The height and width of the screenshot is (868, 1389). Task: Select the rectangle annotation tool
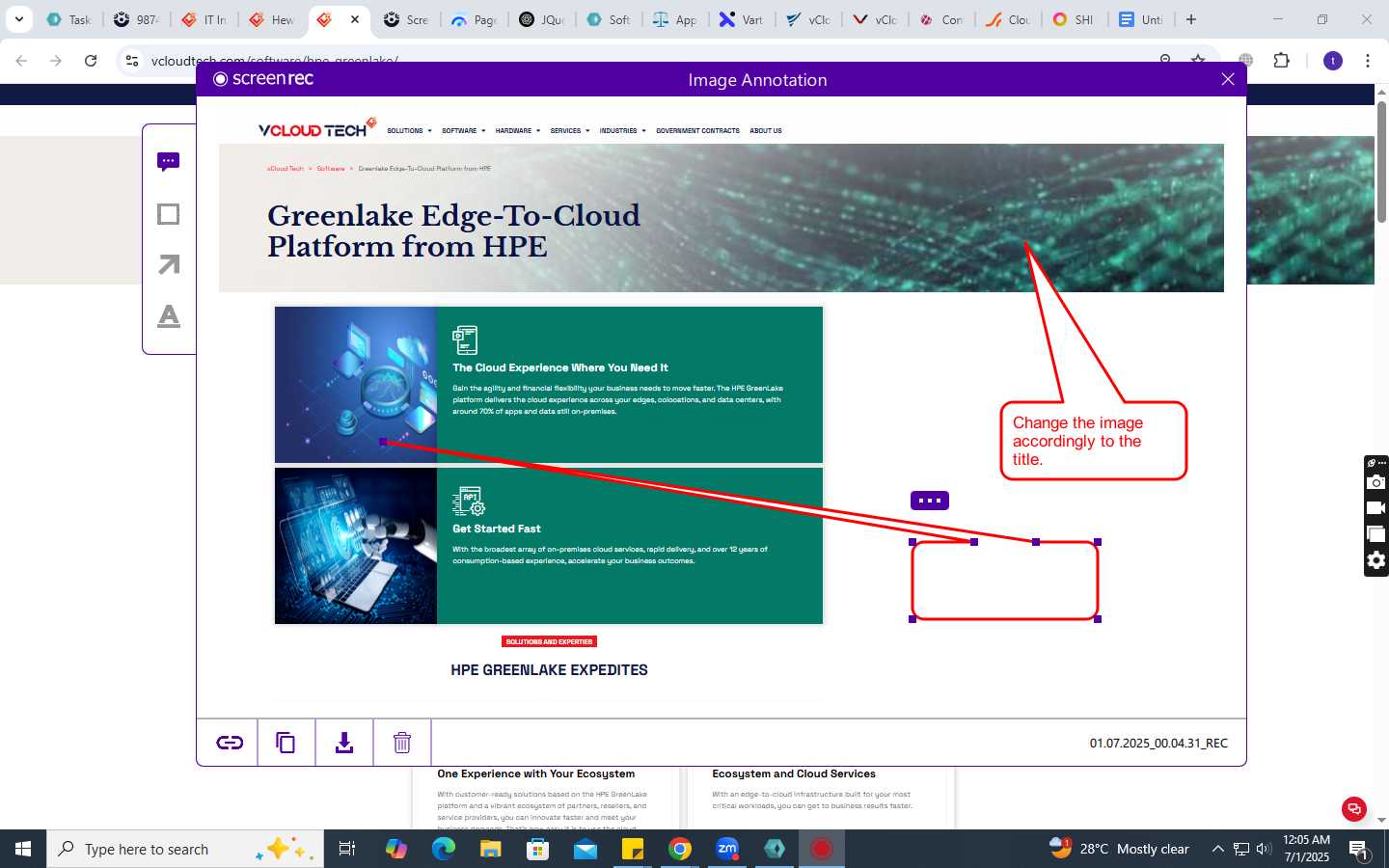pos(168,214)
